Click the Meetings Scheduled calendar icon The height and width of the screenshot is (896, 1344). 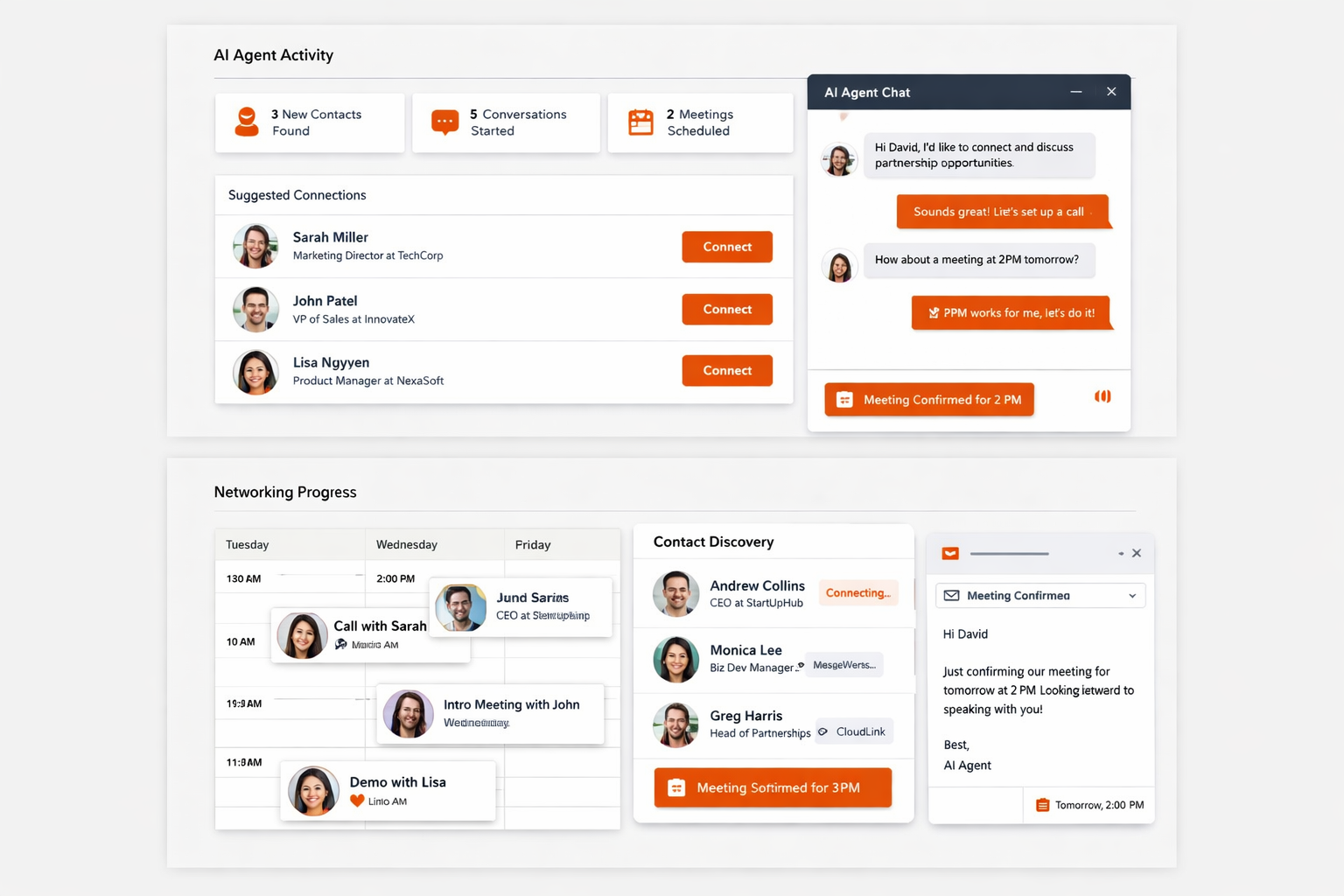coord(640,122)
